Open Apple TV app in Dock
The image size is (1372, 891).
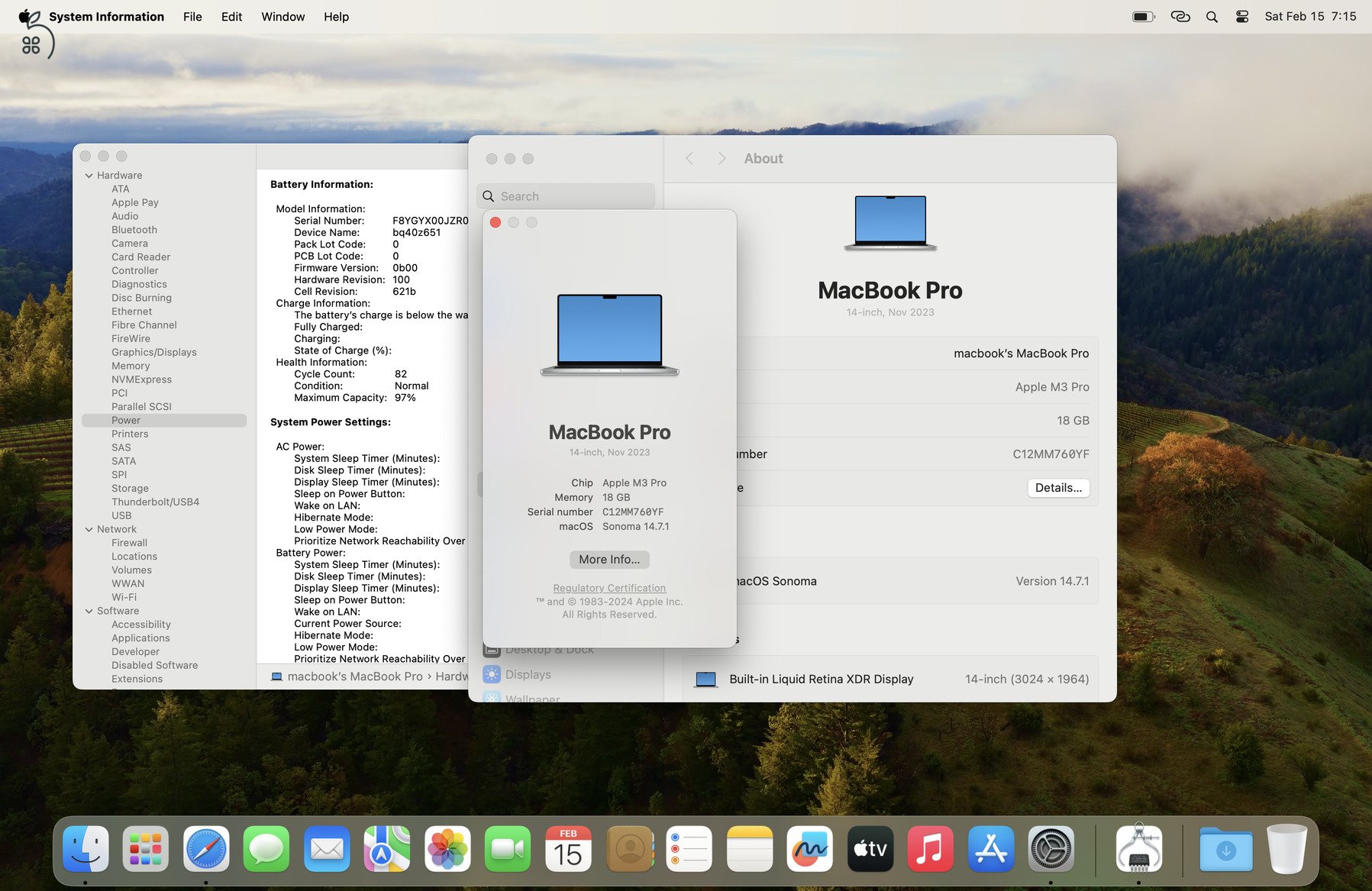coord(870,849)
